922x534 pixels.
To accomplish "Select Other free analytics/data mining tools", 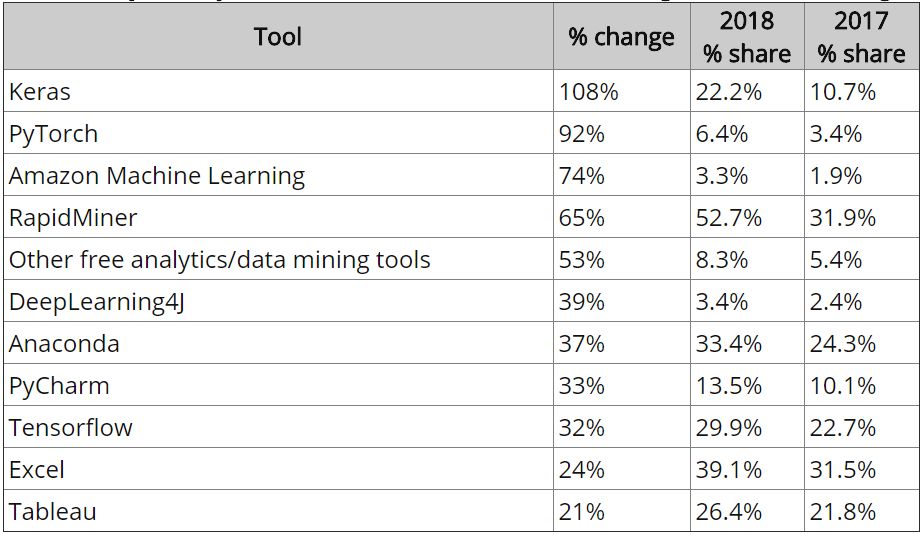I will coord(220,260).
